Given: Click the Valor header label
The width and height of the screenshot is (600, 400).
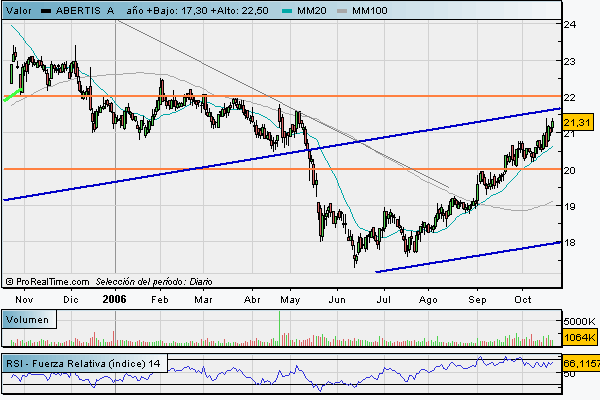Looking at the screenshot, I should click(x=19, y=11).
